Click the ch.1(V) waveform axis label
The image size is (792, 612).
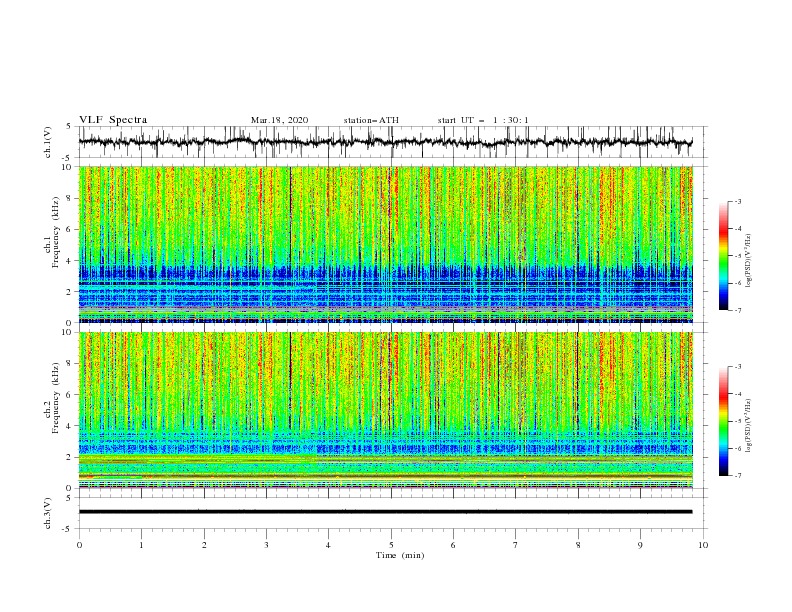tap(48, 142)
